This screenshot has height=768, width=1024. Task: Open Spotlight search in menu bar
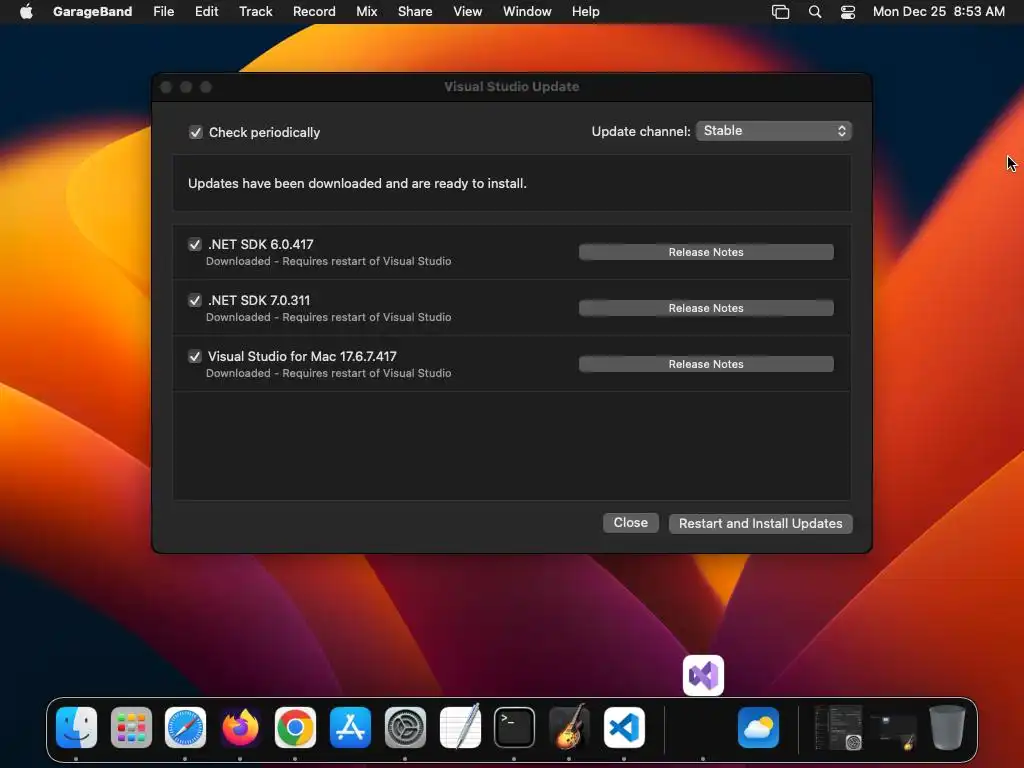click(x=814, y=12)
